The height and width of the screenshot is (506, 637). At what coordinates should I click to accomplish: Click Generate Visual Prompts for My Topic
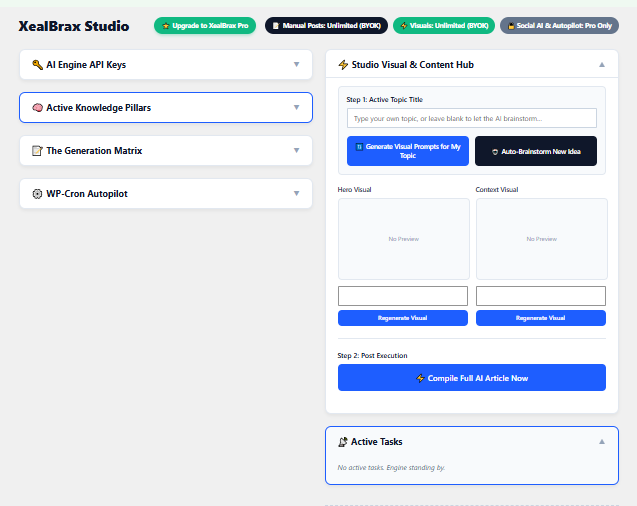point(408,151)
